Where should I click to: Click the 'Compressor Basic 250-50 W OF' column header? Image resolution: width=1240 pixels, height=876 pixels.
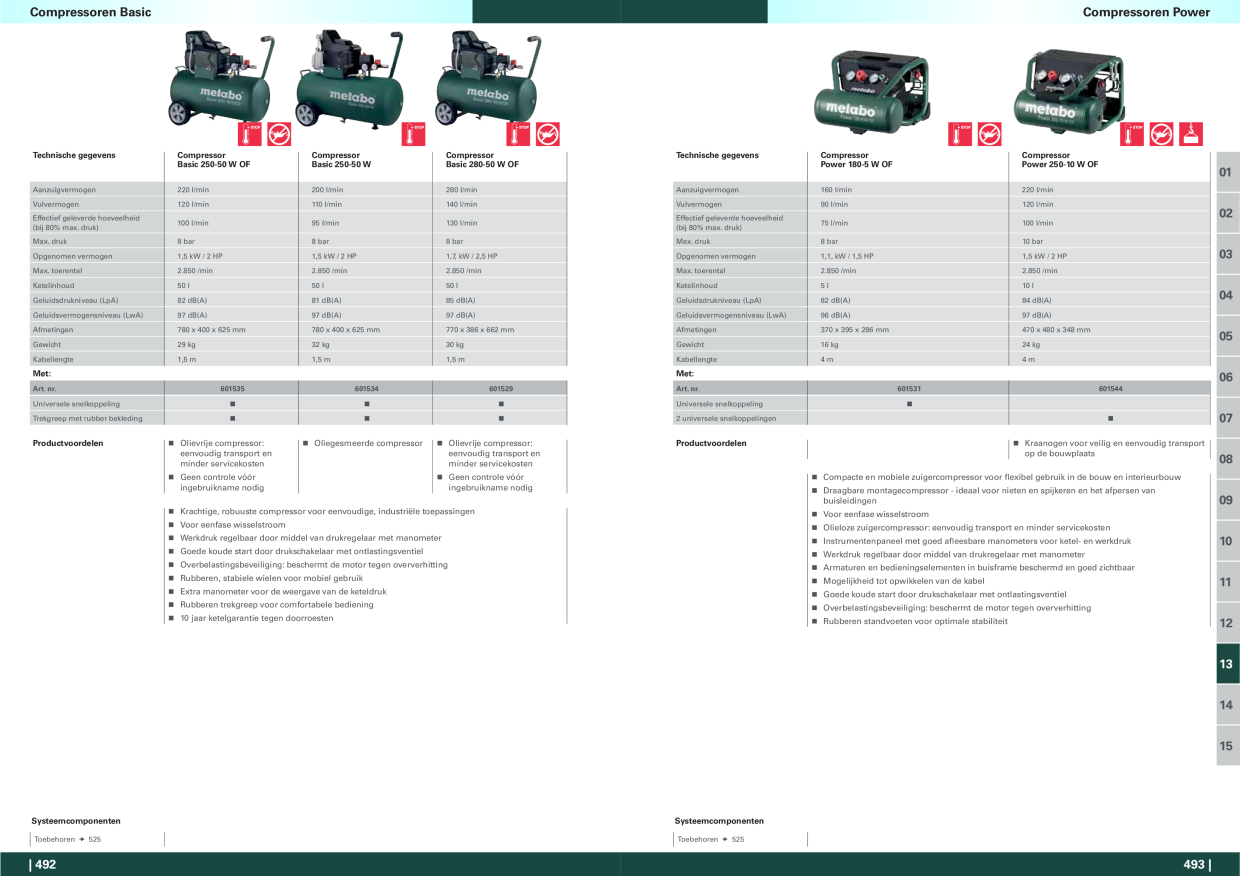pyautogui.click(x=214, y=160)
